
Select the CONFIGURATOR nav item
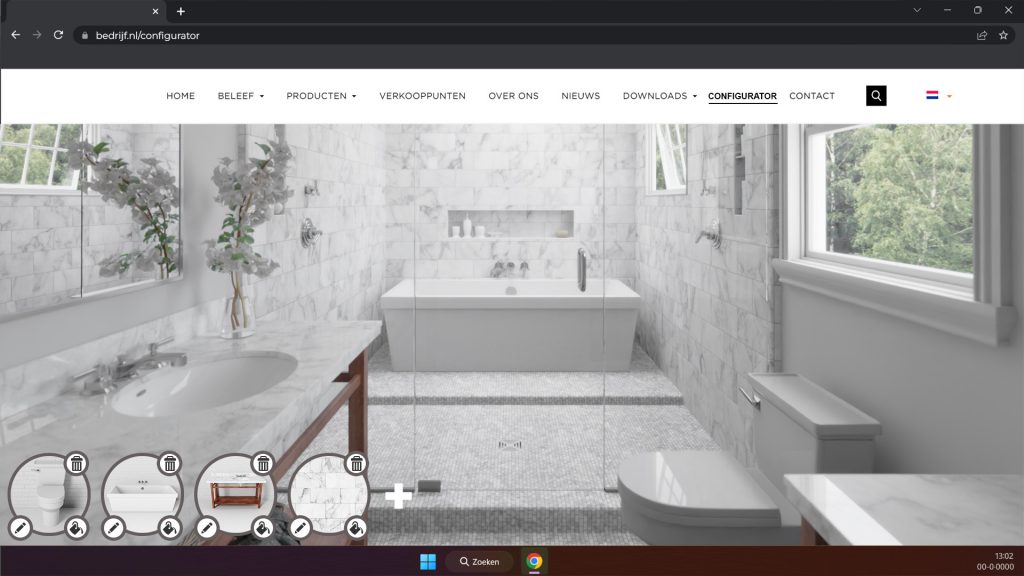[743, 96]
